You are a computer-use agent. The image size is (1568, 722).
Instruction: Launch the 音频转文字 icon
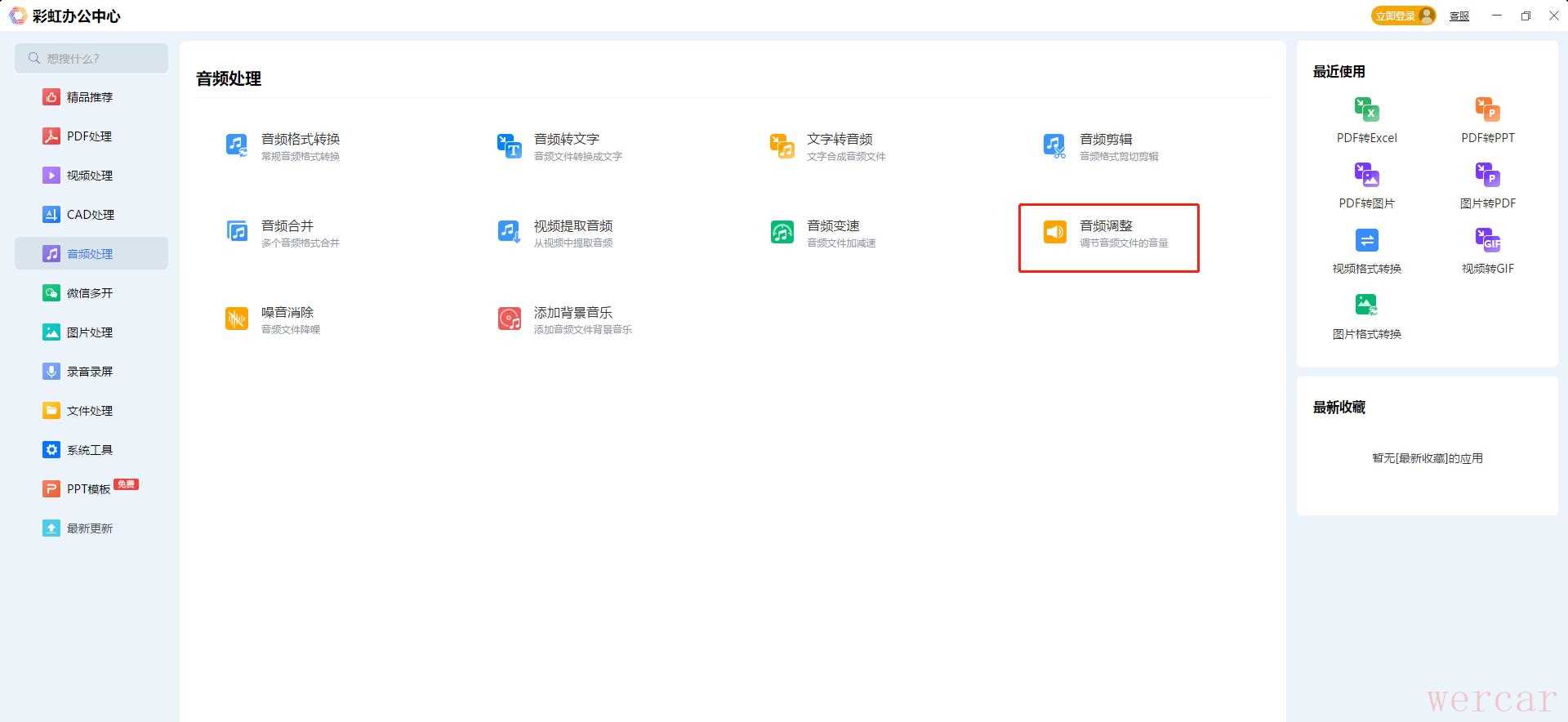pyautogui.click(x=510, y=146)
